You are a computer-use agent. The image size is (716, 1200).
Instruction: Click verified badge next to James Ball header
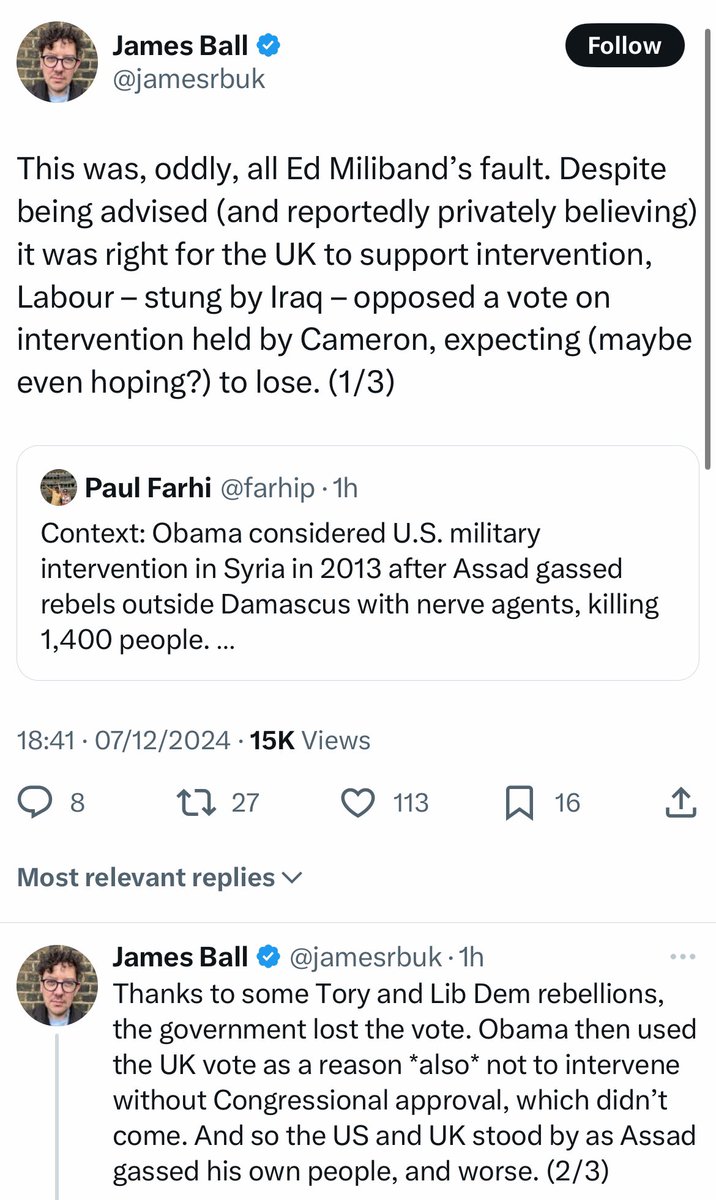click(270, 45)
